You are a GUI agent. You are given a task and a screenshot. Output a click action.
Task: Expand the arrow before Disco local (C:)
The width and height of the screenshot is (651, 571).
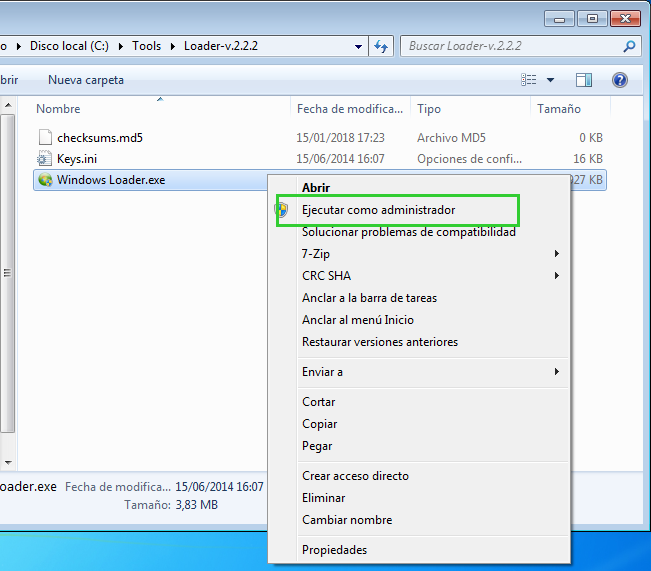[x=19, y=46]
